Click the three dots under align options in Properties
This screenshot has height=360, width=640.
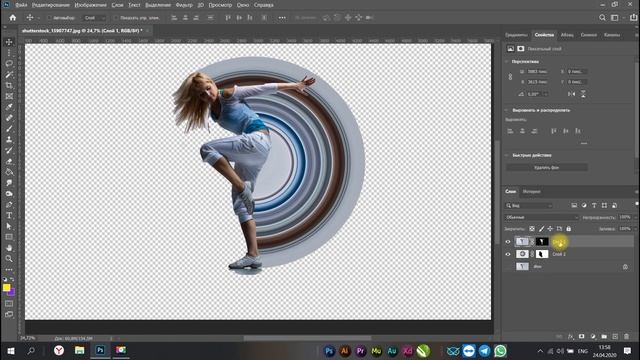click(584, 143)
